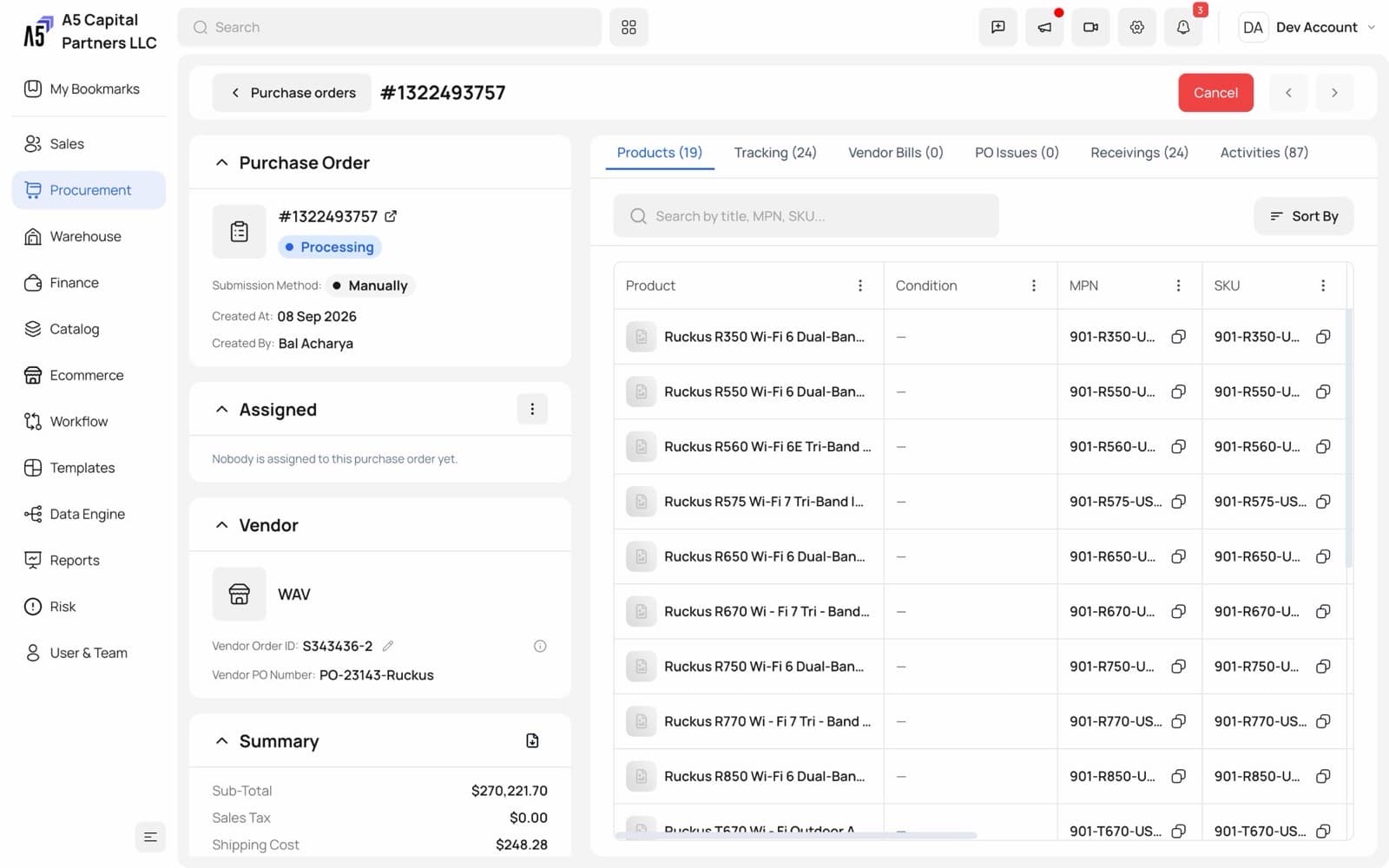Collapse the Summary section

(222, 740)
